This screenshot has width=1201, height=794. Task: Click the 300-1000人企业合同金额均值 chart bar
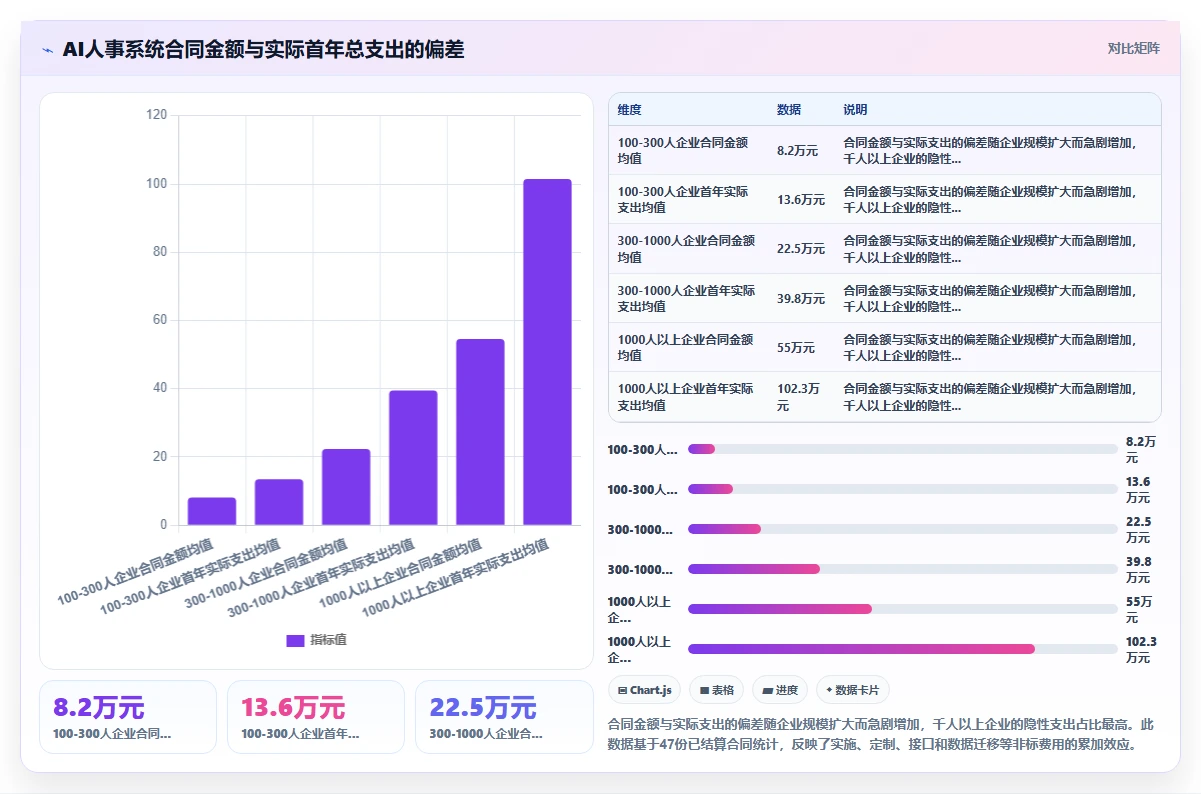346,487
